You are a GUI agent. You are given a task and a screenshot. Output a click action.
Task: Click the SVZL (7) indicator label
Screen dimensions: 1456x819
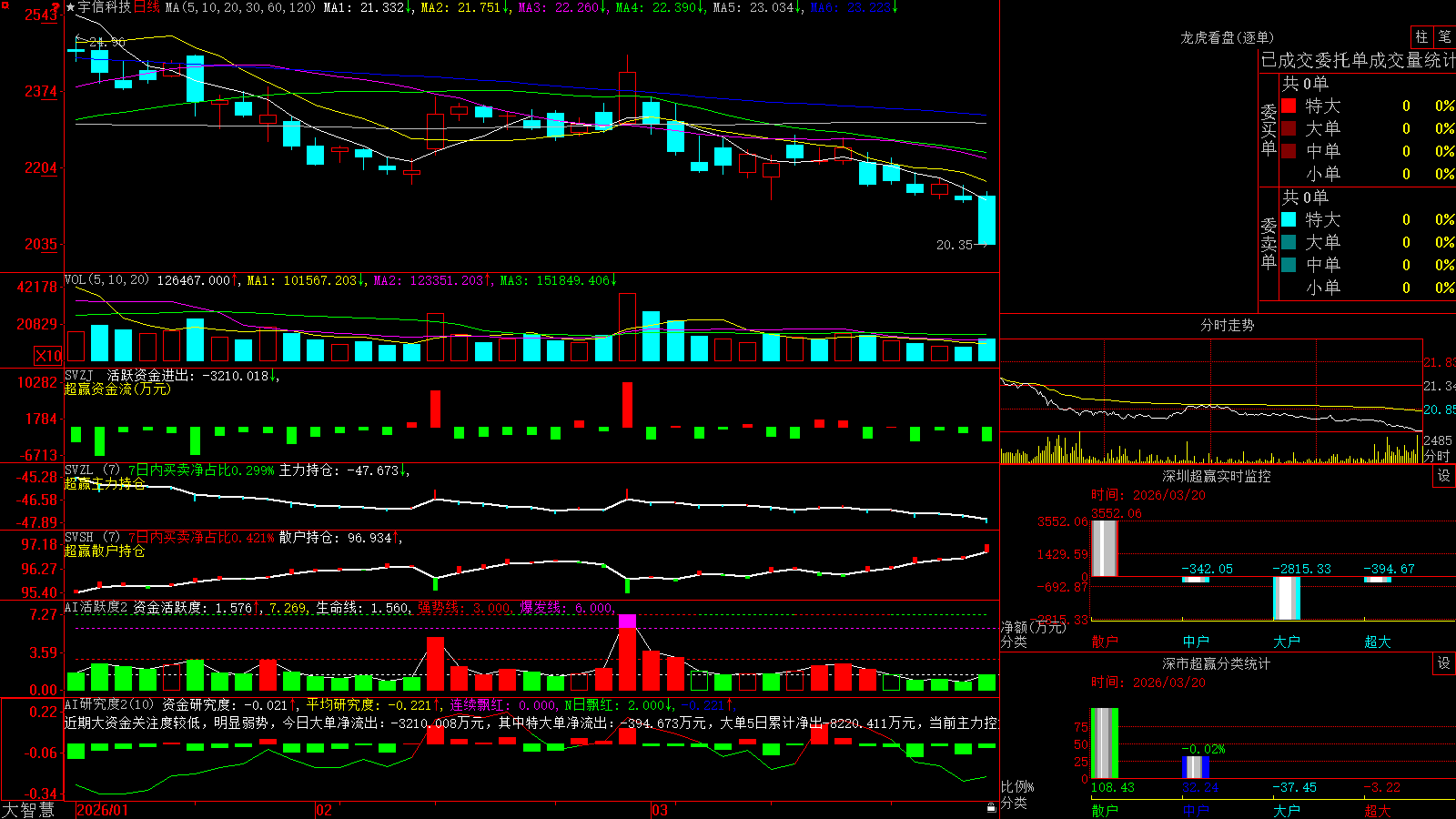pyautogui.click(x=92, y=470)
